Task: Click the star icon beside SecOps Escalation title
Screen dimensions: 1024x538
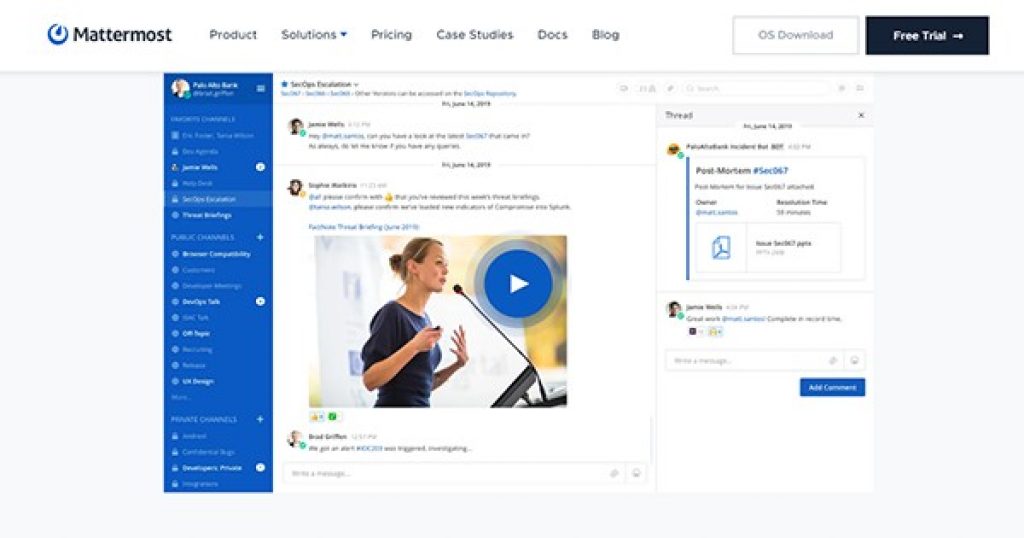Action: tap(284, 84)
